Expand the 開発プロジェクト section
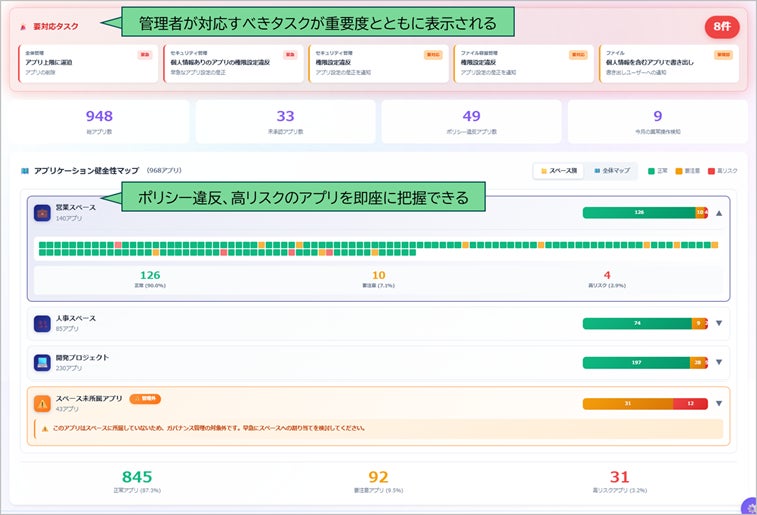Viewport: 757px width, 515px height. 718,362
